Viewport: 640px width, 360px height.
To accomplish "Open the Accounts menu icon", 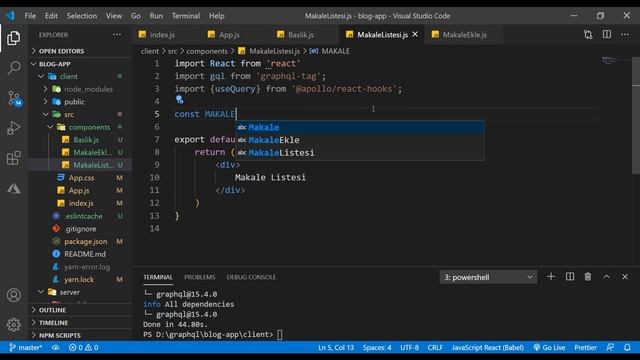I will [13, 295].
